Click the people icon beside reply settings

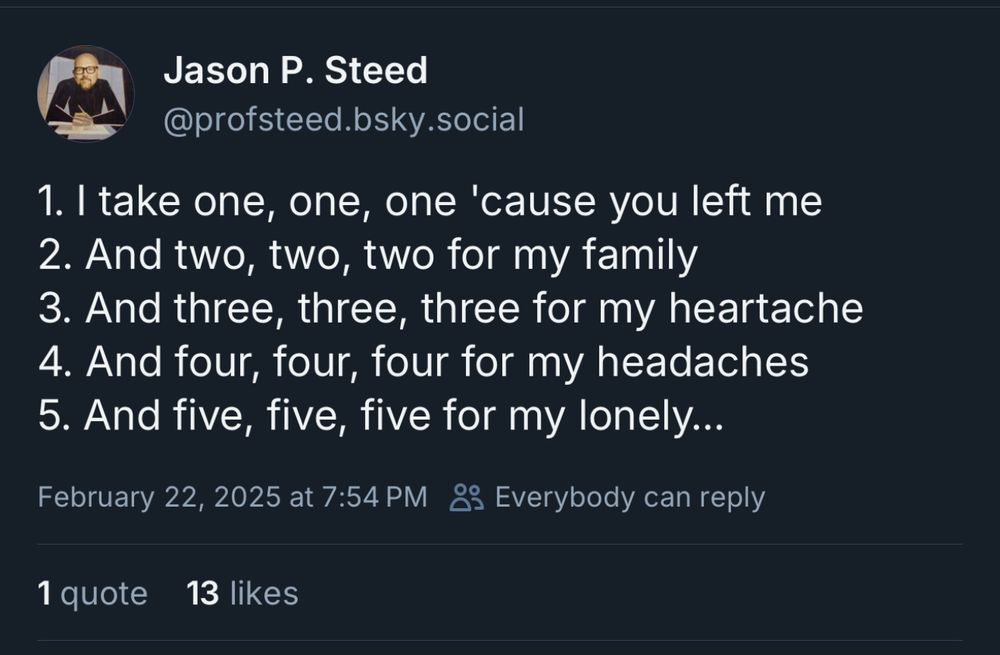tap(466, 497)
